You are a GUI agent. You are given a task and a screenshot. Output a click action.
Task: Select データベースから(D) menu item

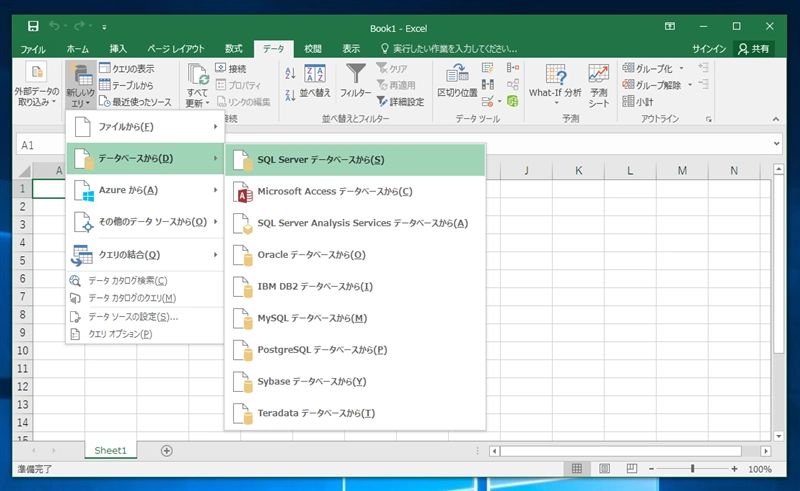pos(145,158)
